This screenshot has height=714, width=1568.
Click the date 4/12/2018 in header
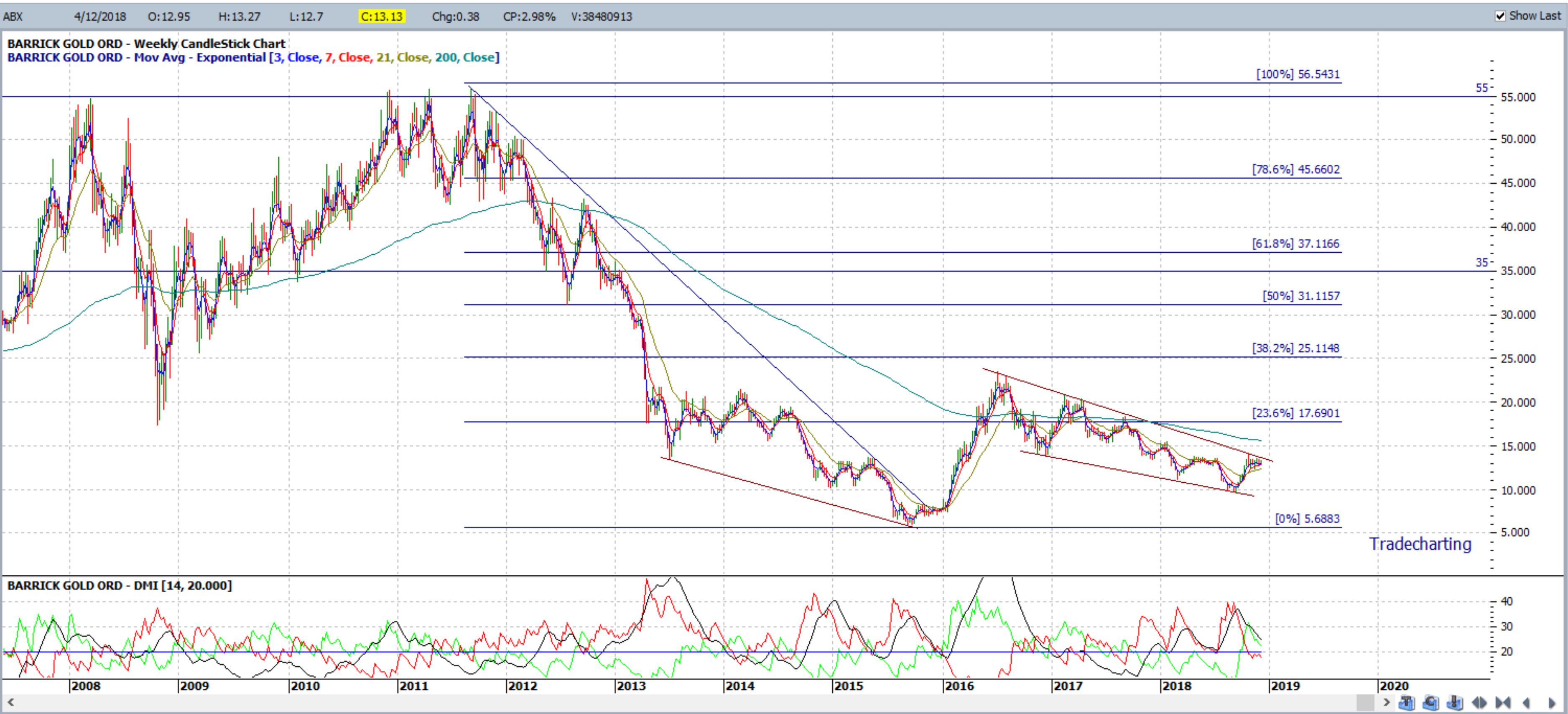click(x=100, y=16)
